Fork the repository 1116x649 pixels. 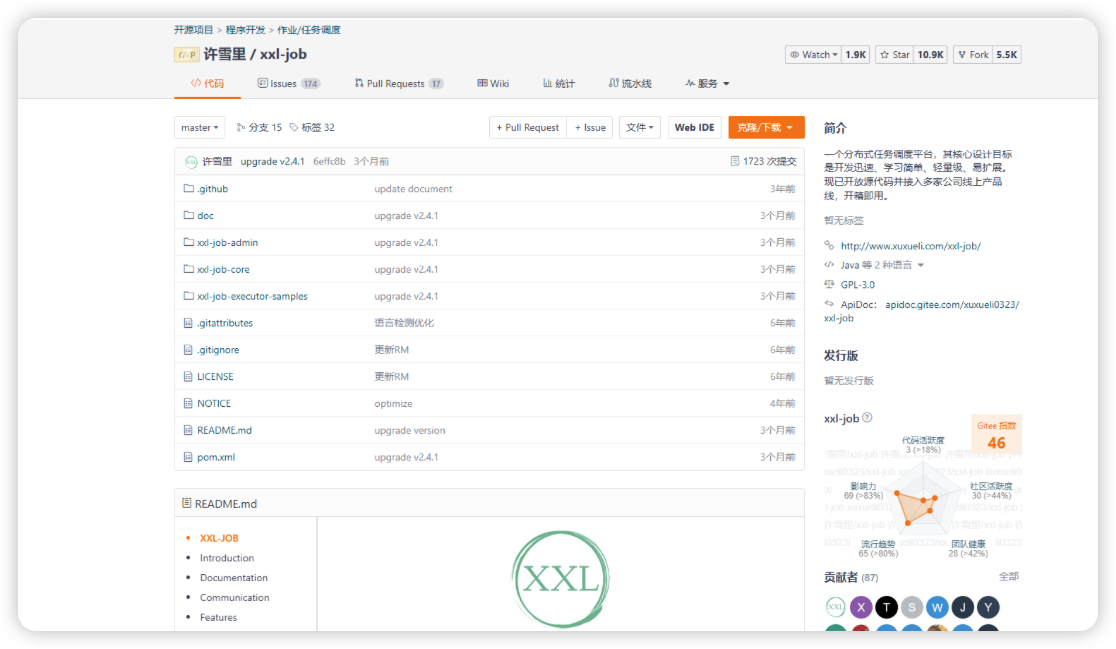[x=973, y=55]
